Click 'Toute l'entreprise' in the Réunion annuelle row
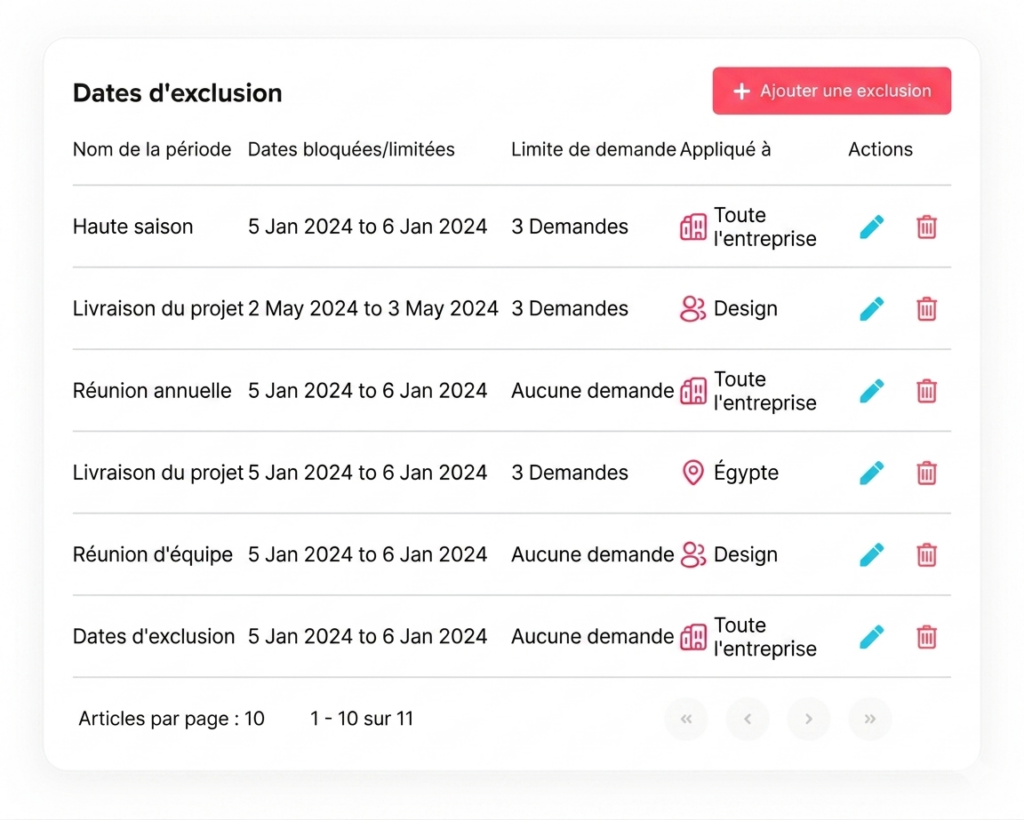Screen dimensions: 1024x820 click(765, 390)
